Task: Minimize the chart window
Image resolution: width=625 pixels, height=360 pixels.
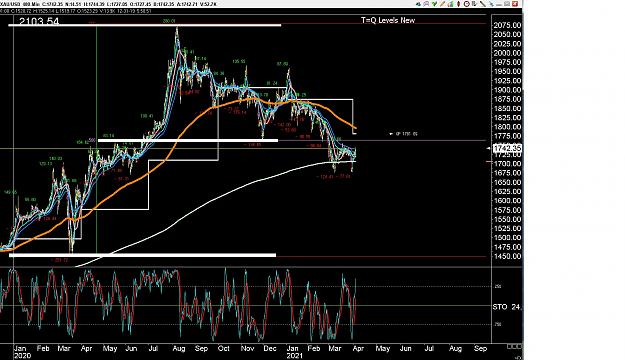Action: (499, 5)
